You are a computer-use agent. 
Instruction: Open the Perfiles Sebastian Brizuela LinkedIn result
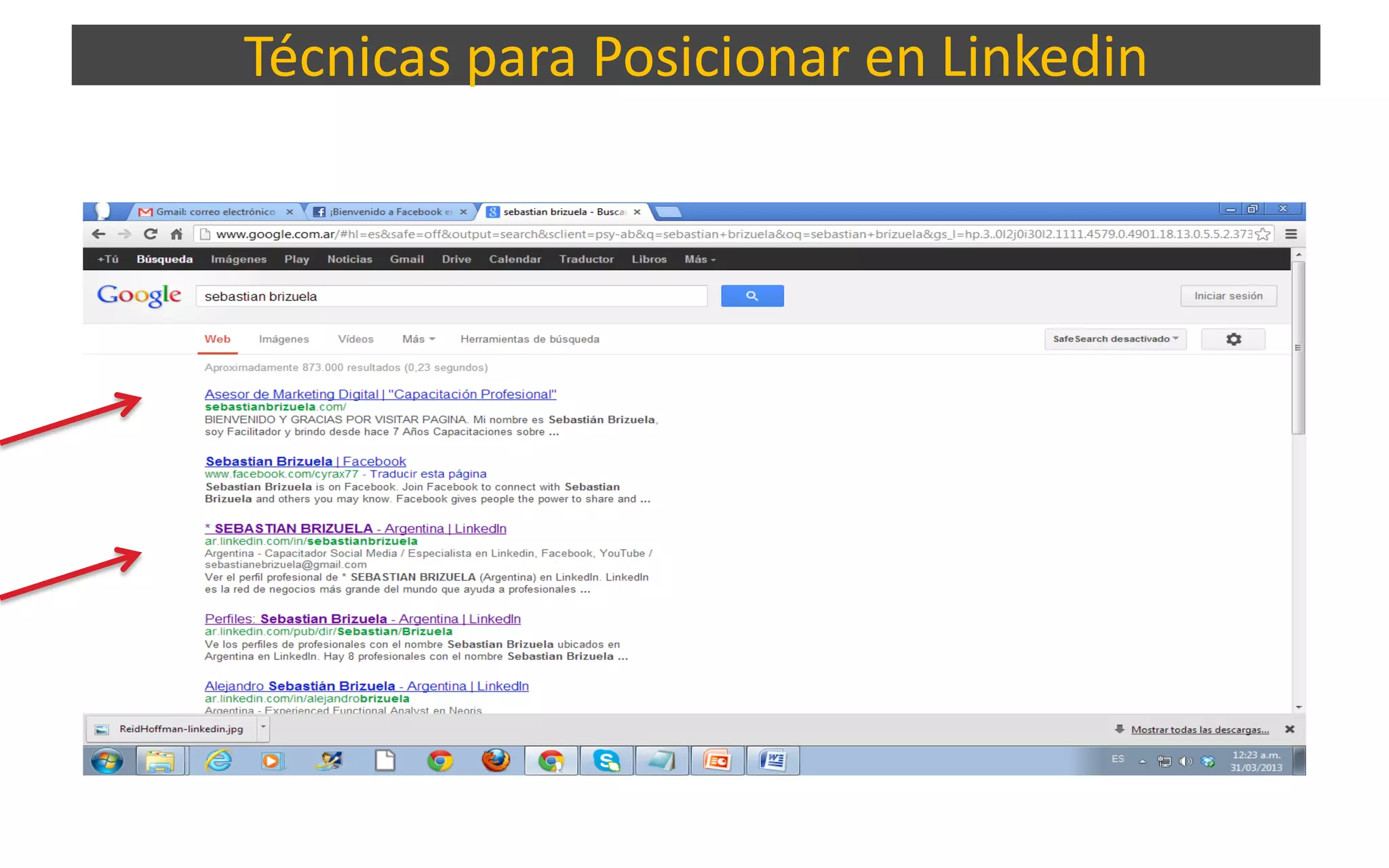pyautogui.click(x=363, y=618)
